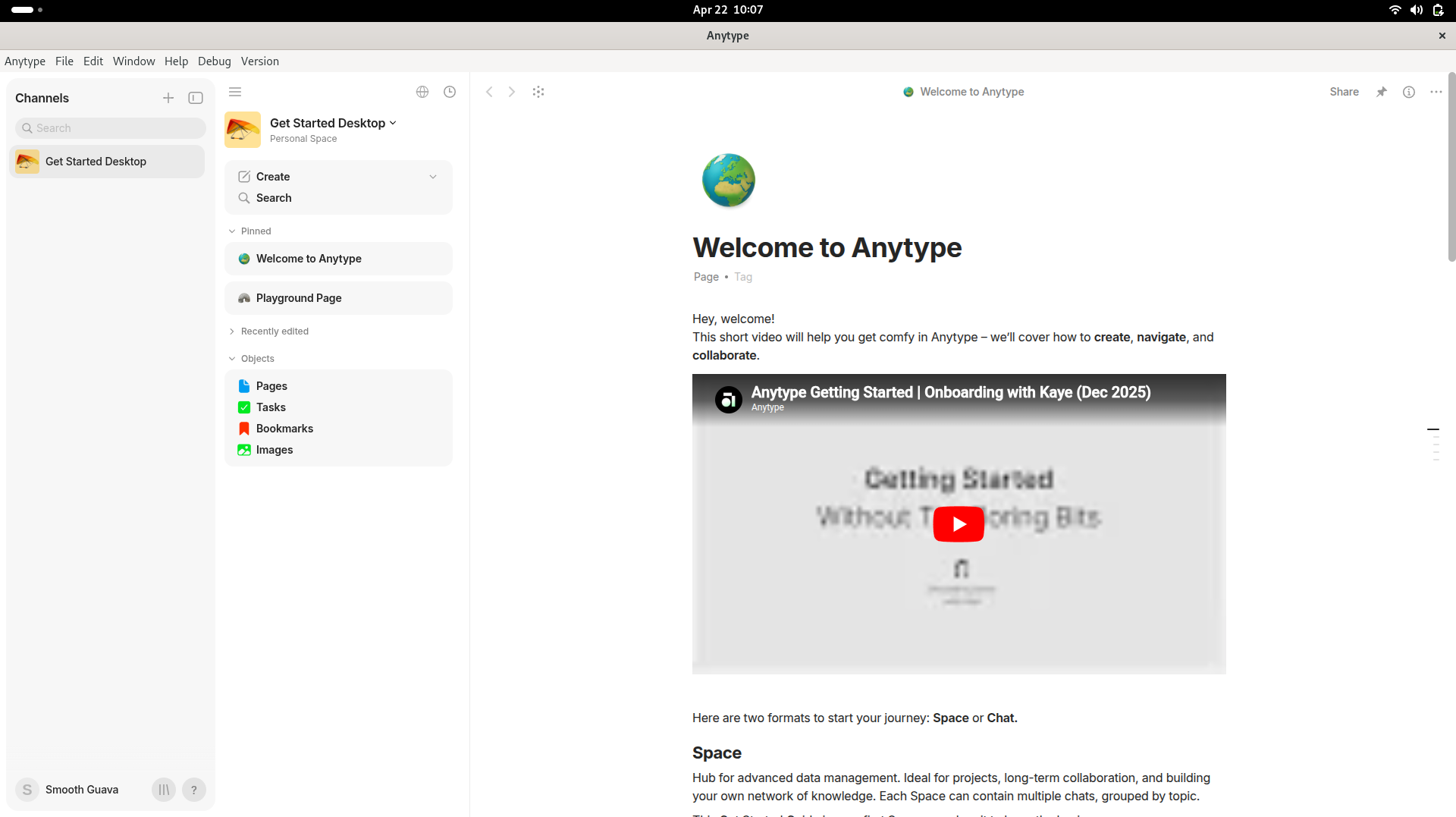This screenshot has height=817, width=1456.
Task: Open the globe icon in sidebar header
Action: [x=422, y=92]
